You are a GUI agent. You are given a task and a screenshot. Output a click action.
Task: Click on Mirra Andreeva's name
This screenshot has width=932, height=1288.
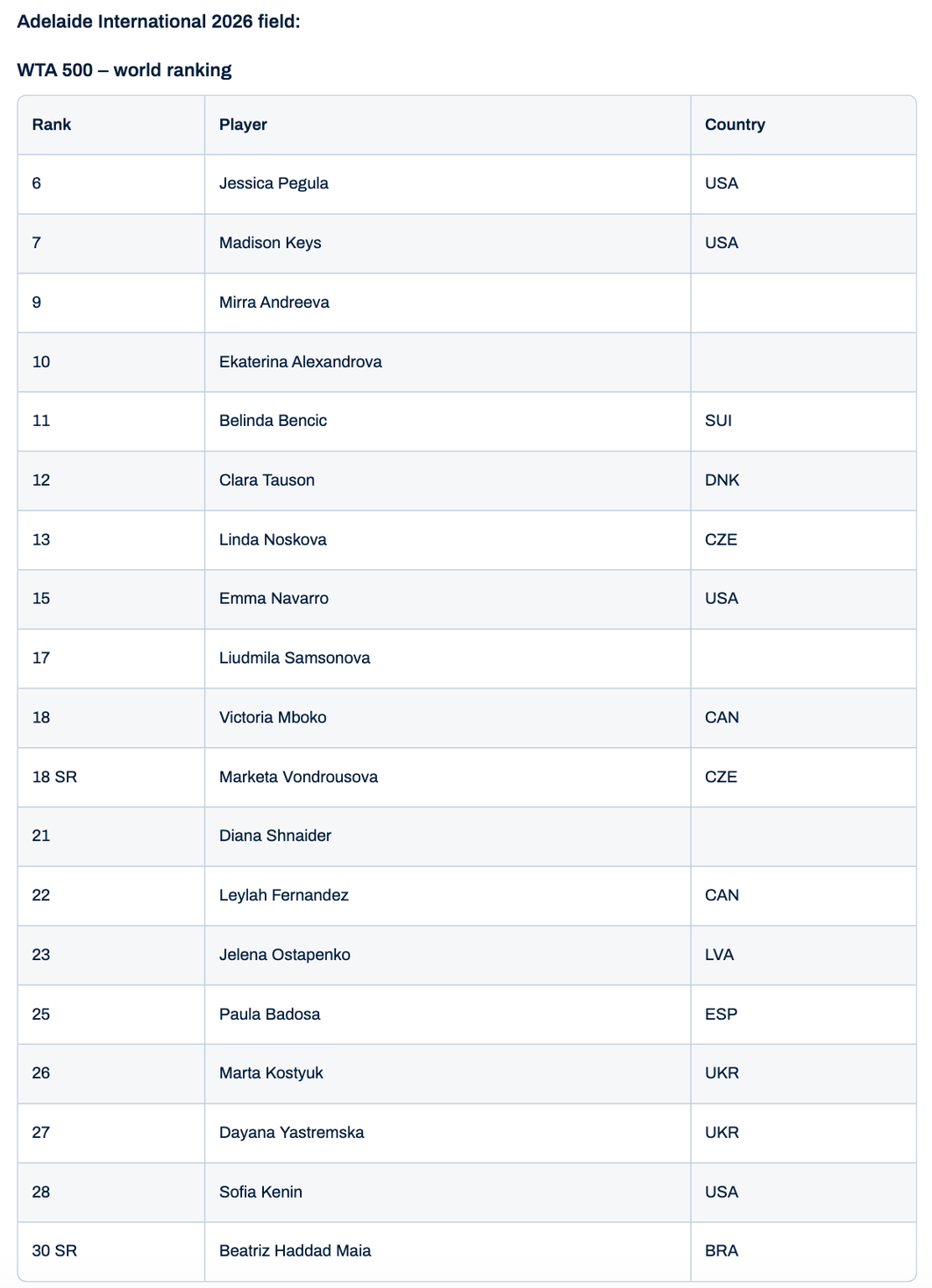(274, 302)
